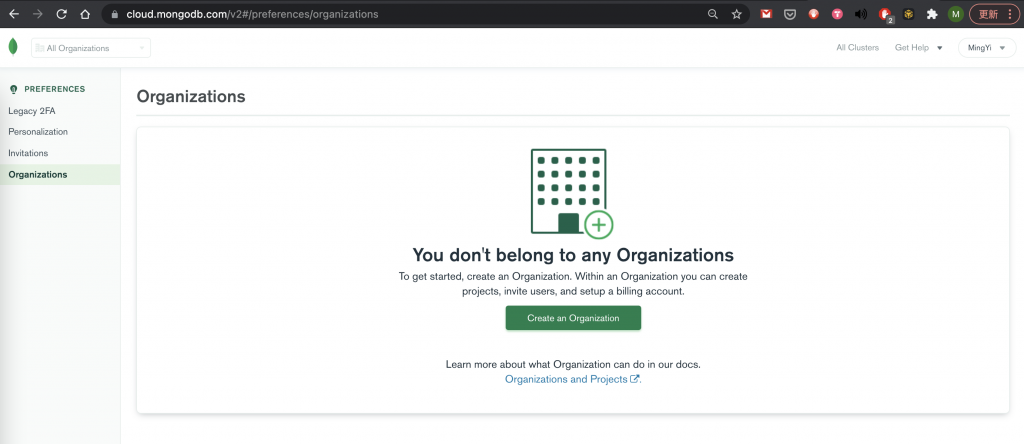This screenshot has height=444, width=1024.
Task: Open the browser home page icon
Action: [x=85, y=14]
